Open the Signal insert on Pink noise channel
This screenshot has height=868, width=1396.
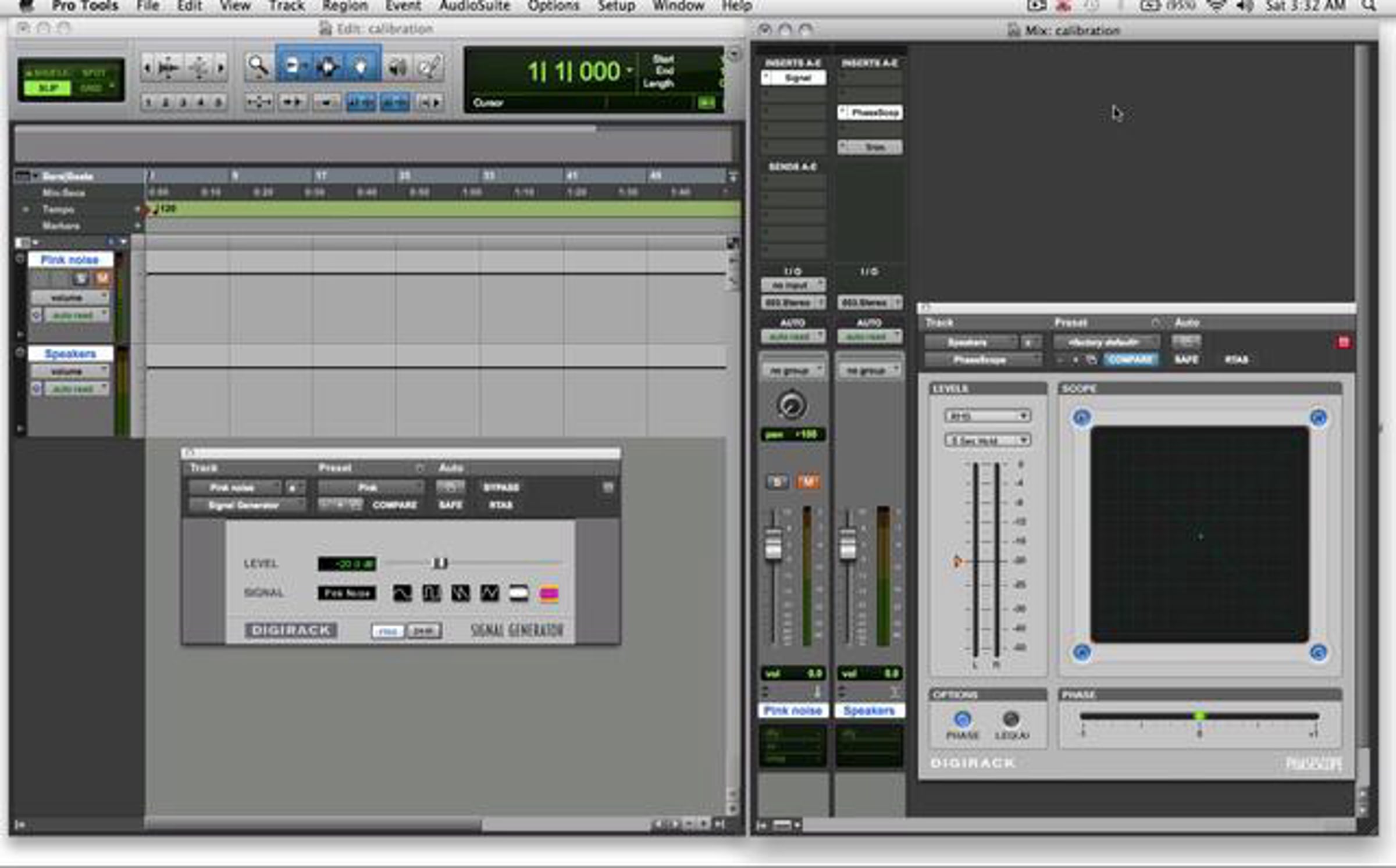(x=793, y=77)
